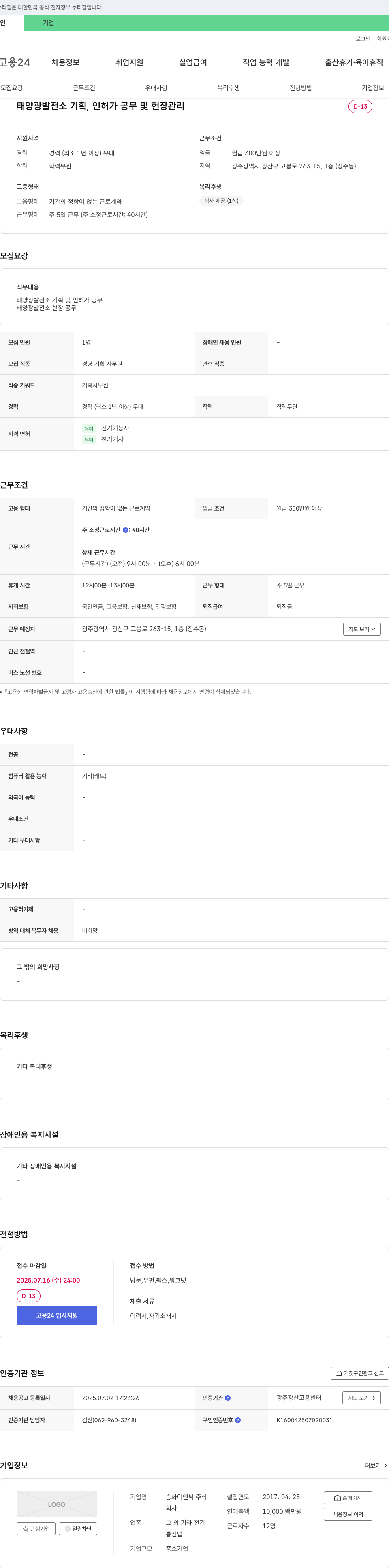Image resolution: width=389 pixels, height=1568 pixels.
Task: Click the 2017. 04. 25 founding date
Action: click(281, 1497)
